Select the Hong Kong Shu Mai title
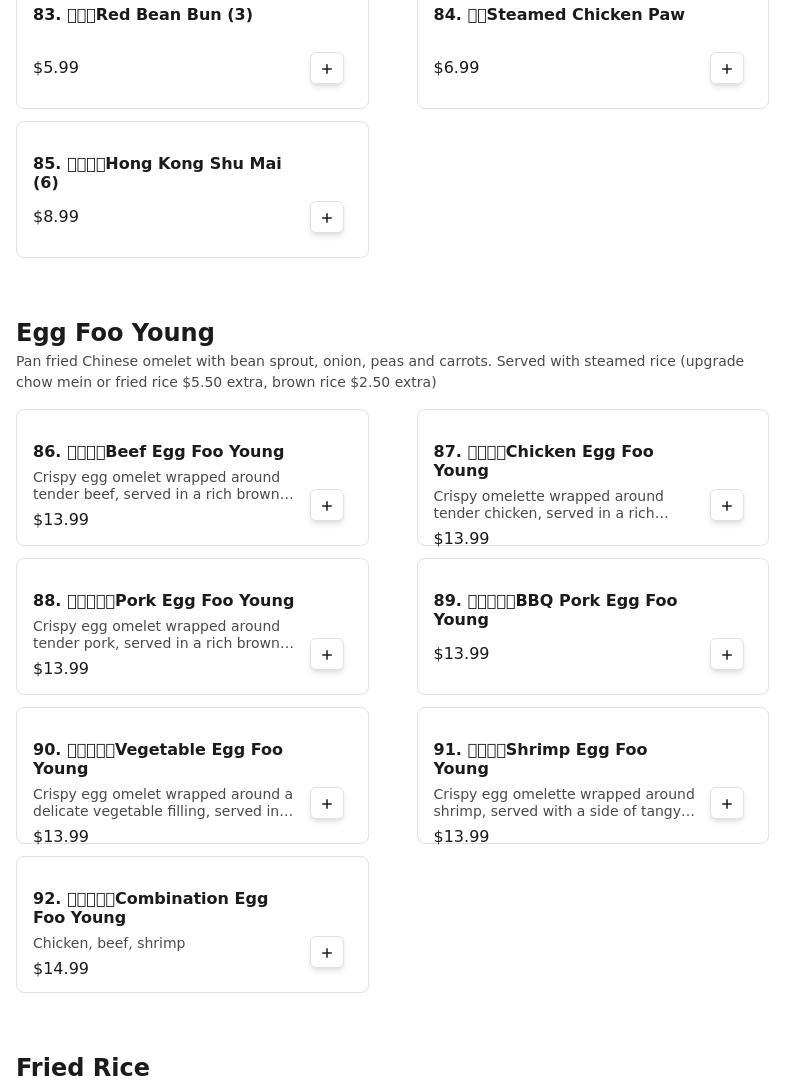Image resolution: width=785 pixels, height=1084 pixels. pyautogui.click(x=157, y=173)
